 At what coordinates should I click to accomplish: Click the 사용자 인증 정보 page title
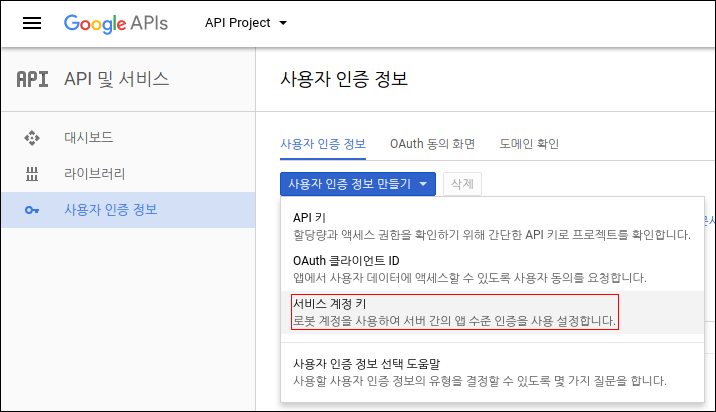coord(344,79)
